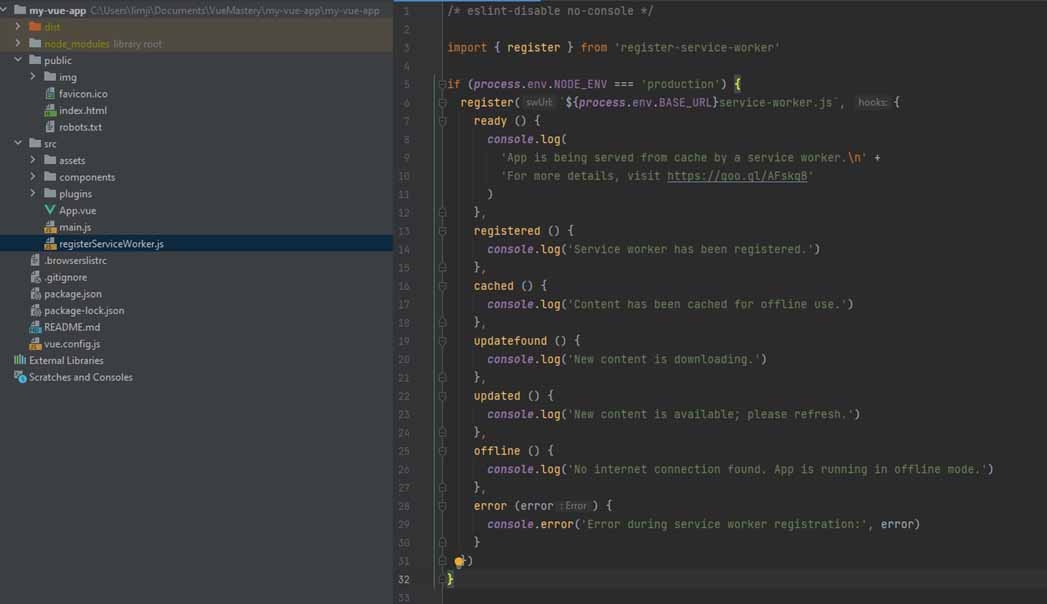Select main.js in the project tree
This screenshot has width=1047, height=604.
[75, 227]
